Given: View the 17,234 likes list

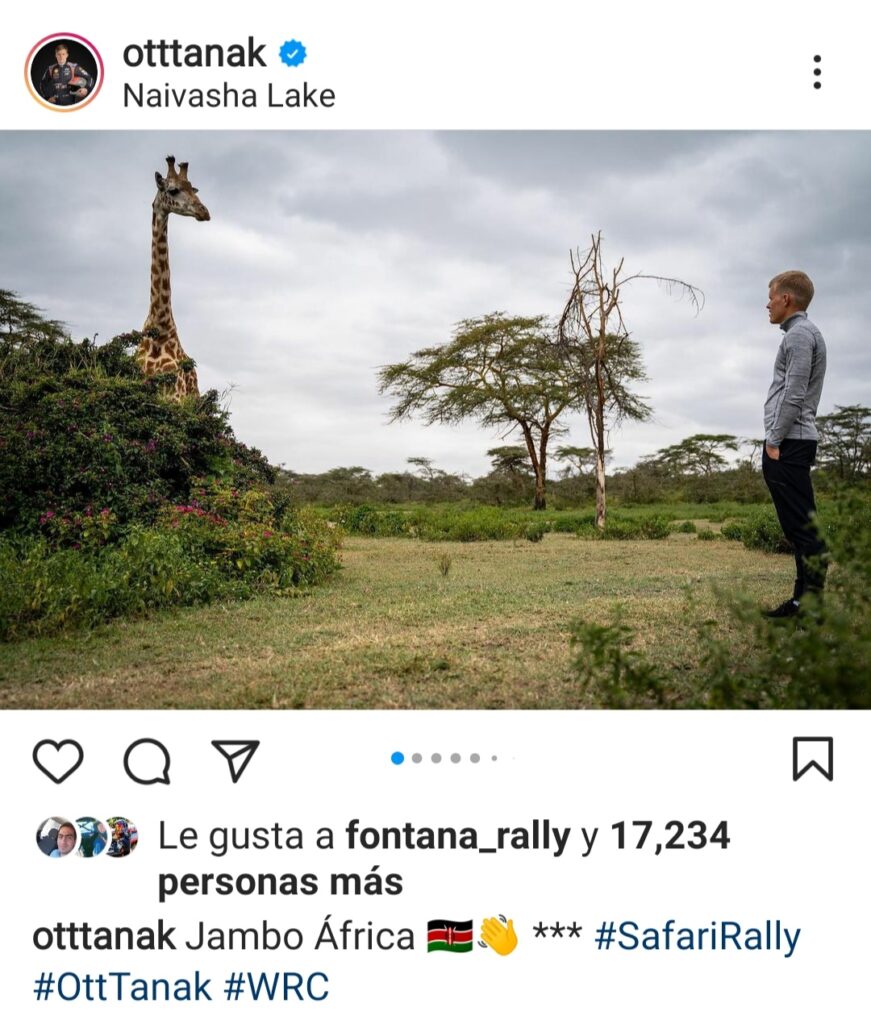Looking at the screenshot, I should click(670, 835).
